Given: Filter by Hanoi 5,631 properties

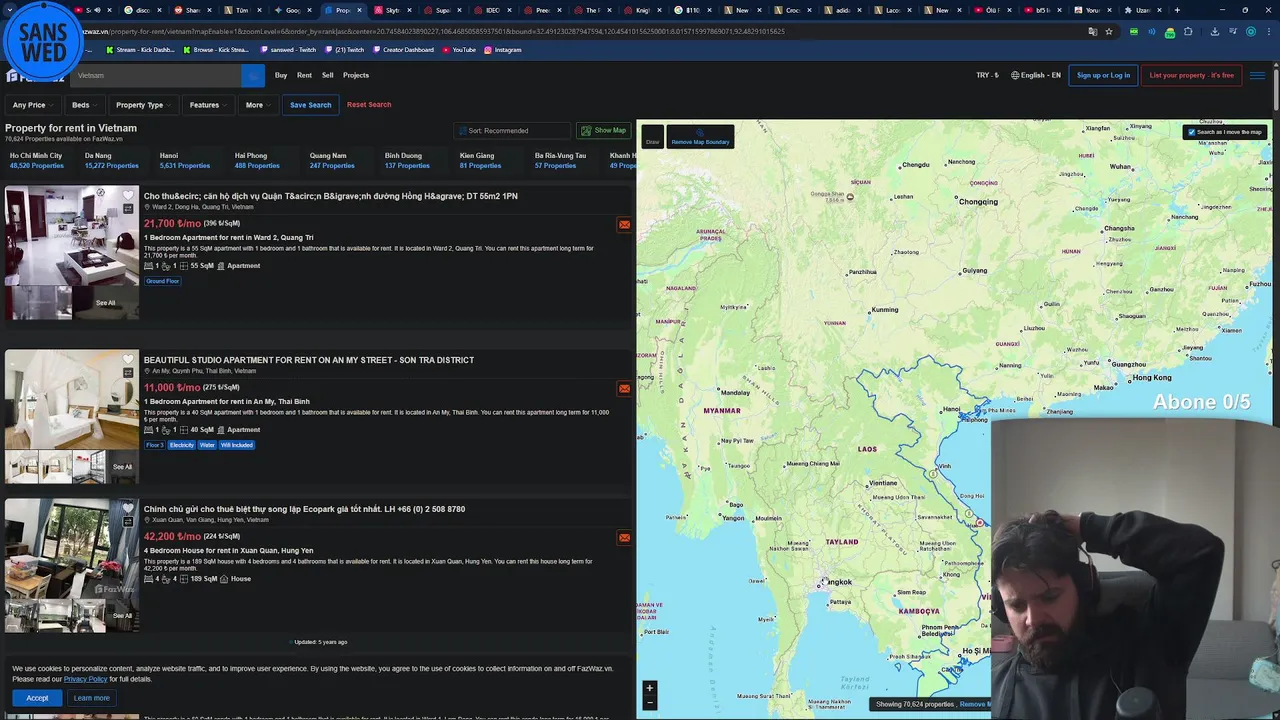Looking at the screenshot, I should coord(185,160).
